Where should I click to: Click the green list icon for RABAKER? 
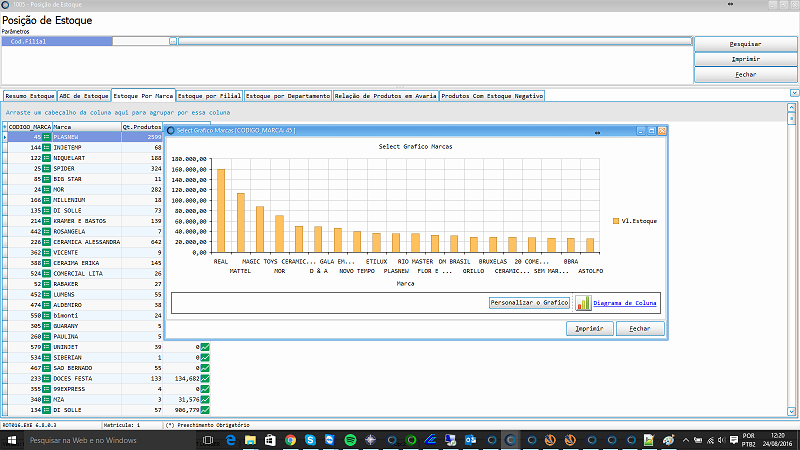click(x=46, y=284)
